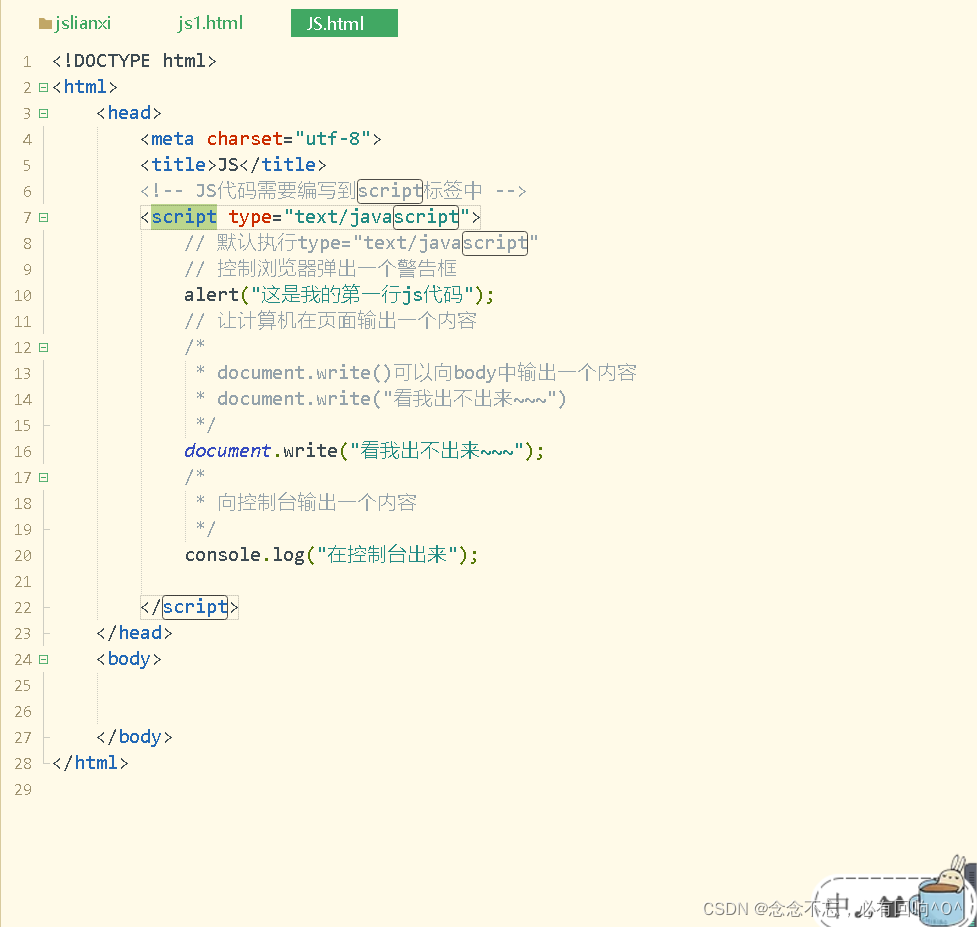Screen dimensions: 977x927
Task: Click the DOCTYPE html declaration
Action: pyautogui.click(x=133, y=60)
